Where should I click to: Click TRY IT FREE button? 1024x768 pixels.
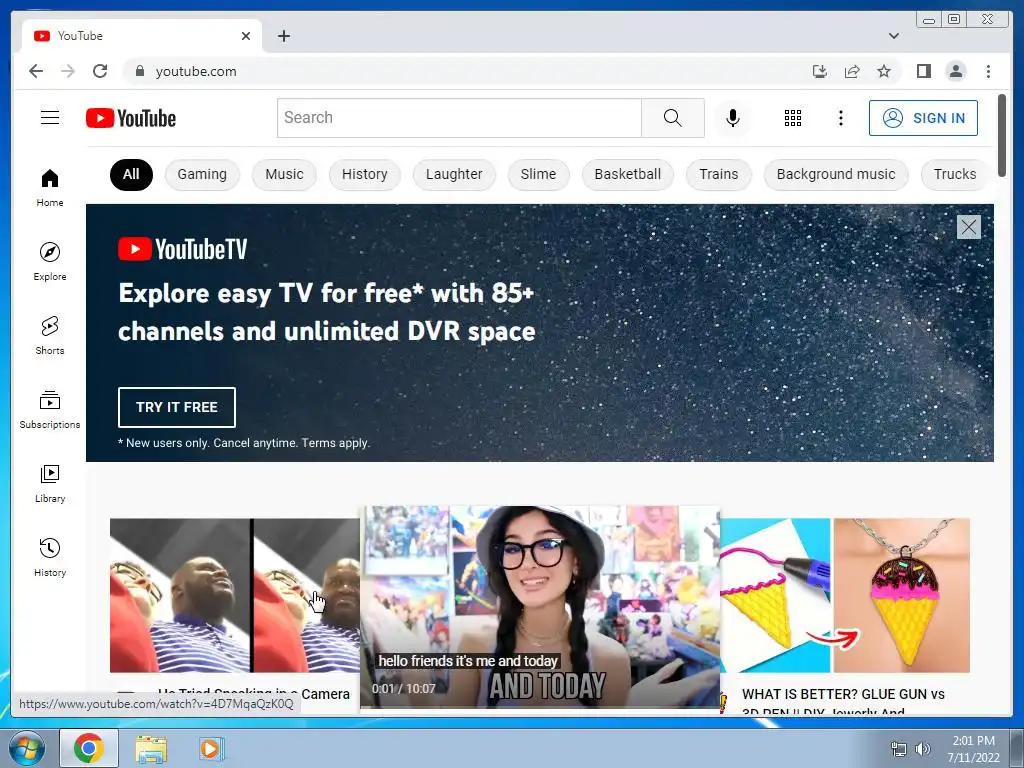click(x=176, y=407)
